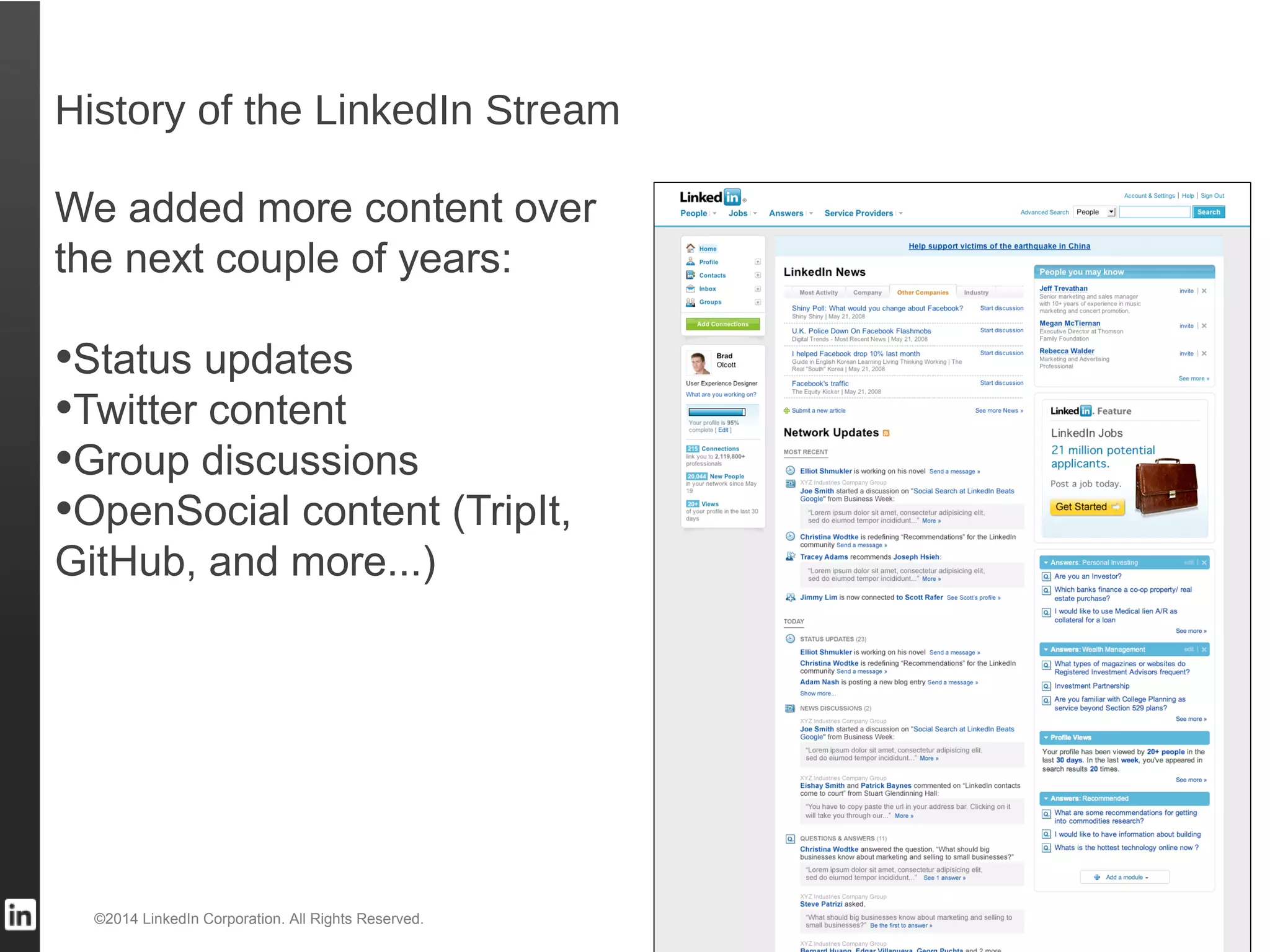
Task: Expand the Groups sidebar item with plus box
Action: 757,302
